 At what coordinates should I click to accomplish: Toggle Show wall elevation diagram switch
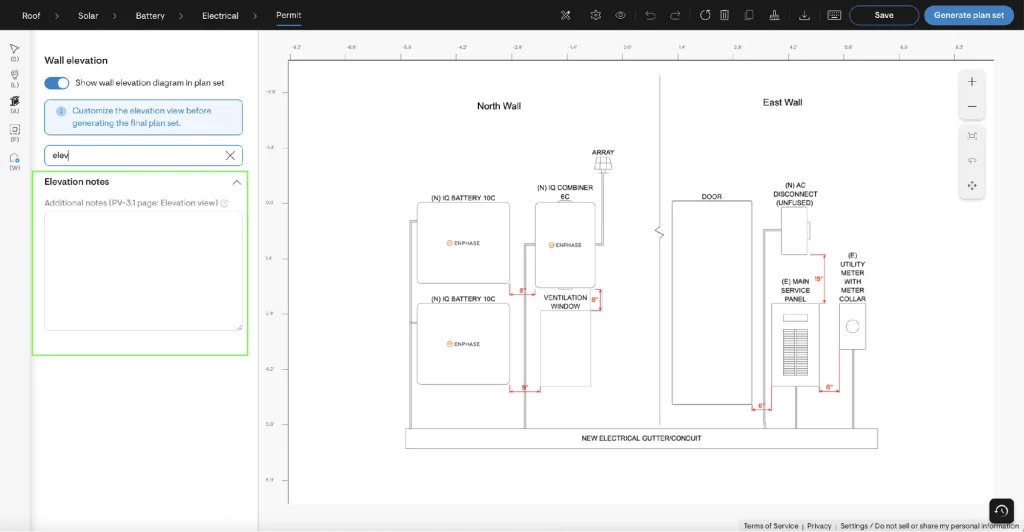point(57,83)
